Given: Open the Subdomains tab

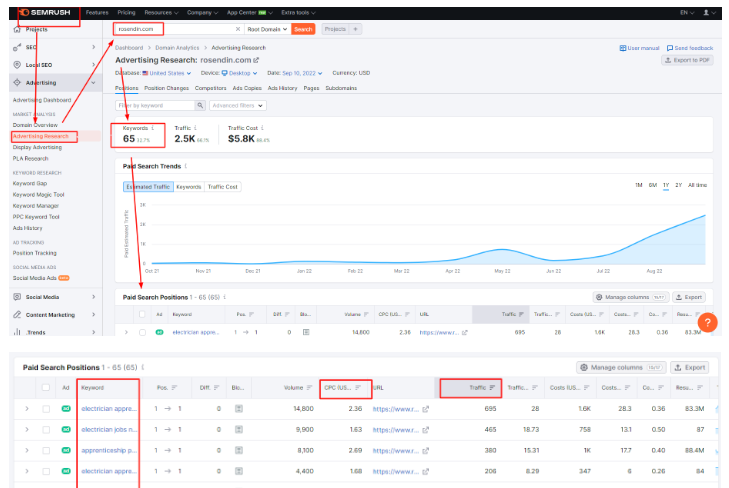Looking at the screenshot, I should [x=341, y=88].
